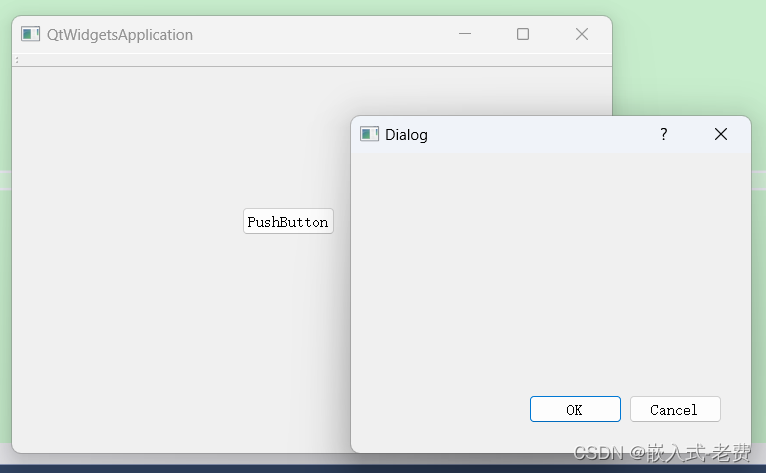766x473 pixels.
Task: Click the toolbar handle in QtWidgetsApplication
Action: [17, 60]
